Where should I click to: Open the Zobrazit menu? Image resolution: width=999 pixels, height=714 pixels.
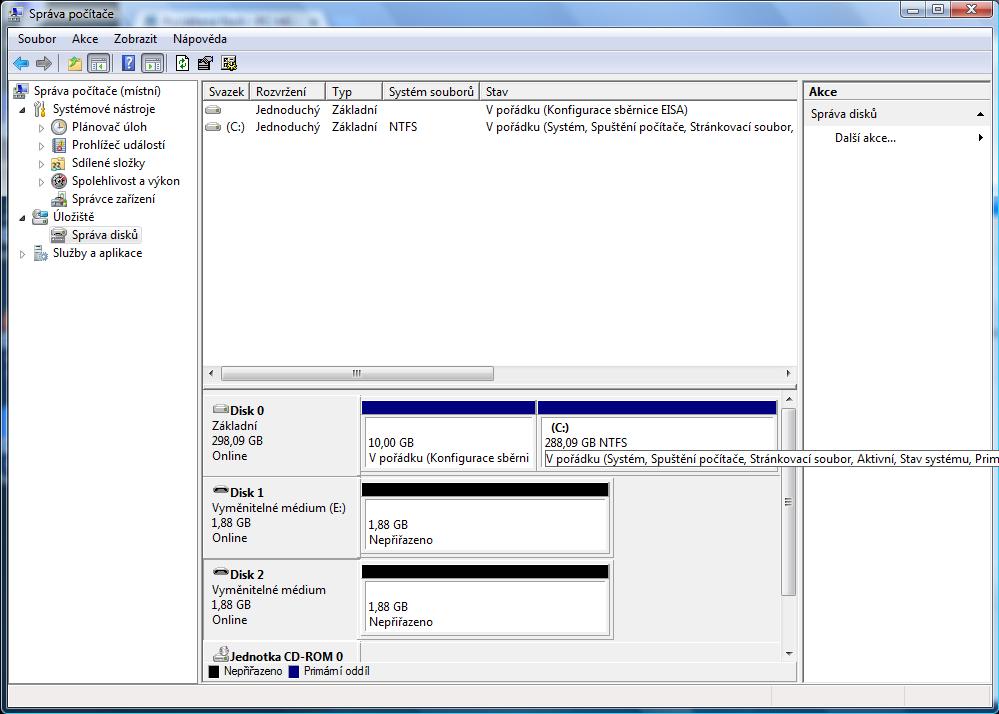135,39
